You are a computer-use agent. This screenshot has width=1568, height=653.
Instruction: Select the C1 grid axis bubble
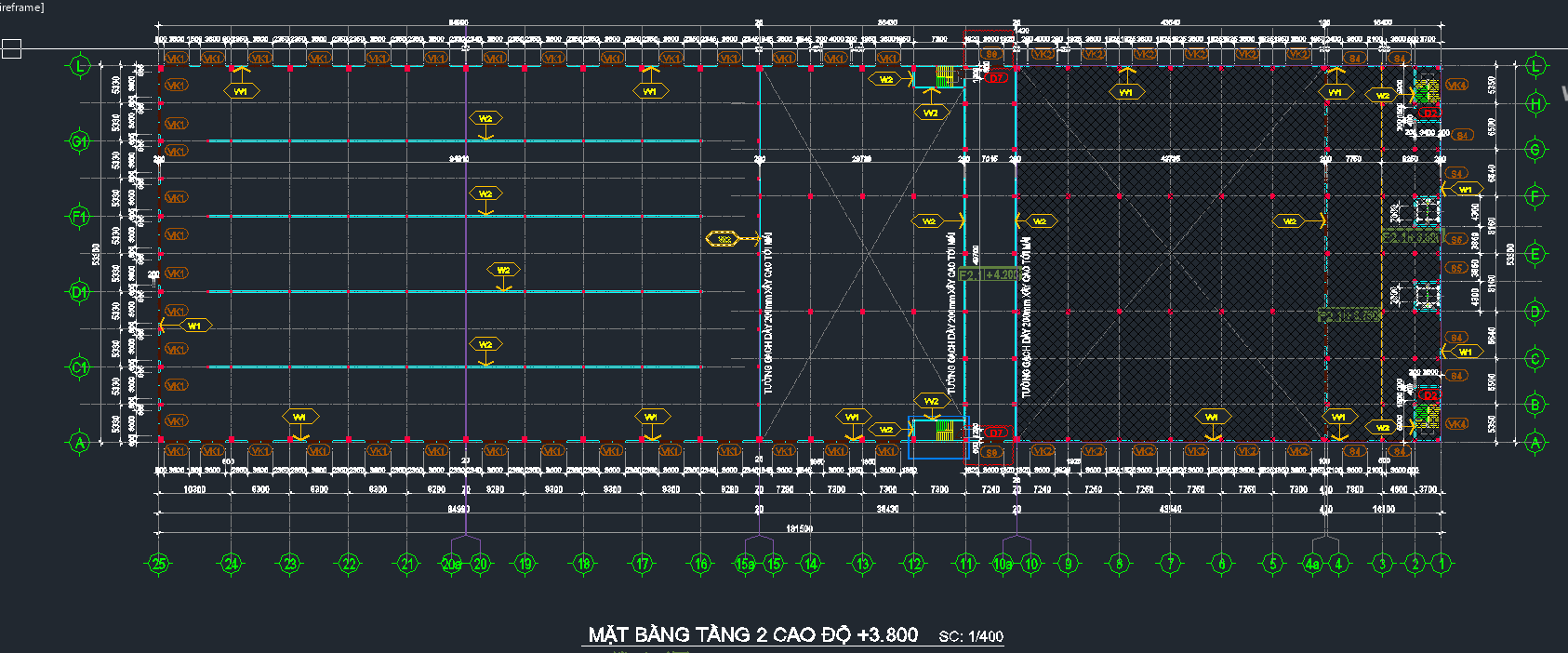[80, 367]
